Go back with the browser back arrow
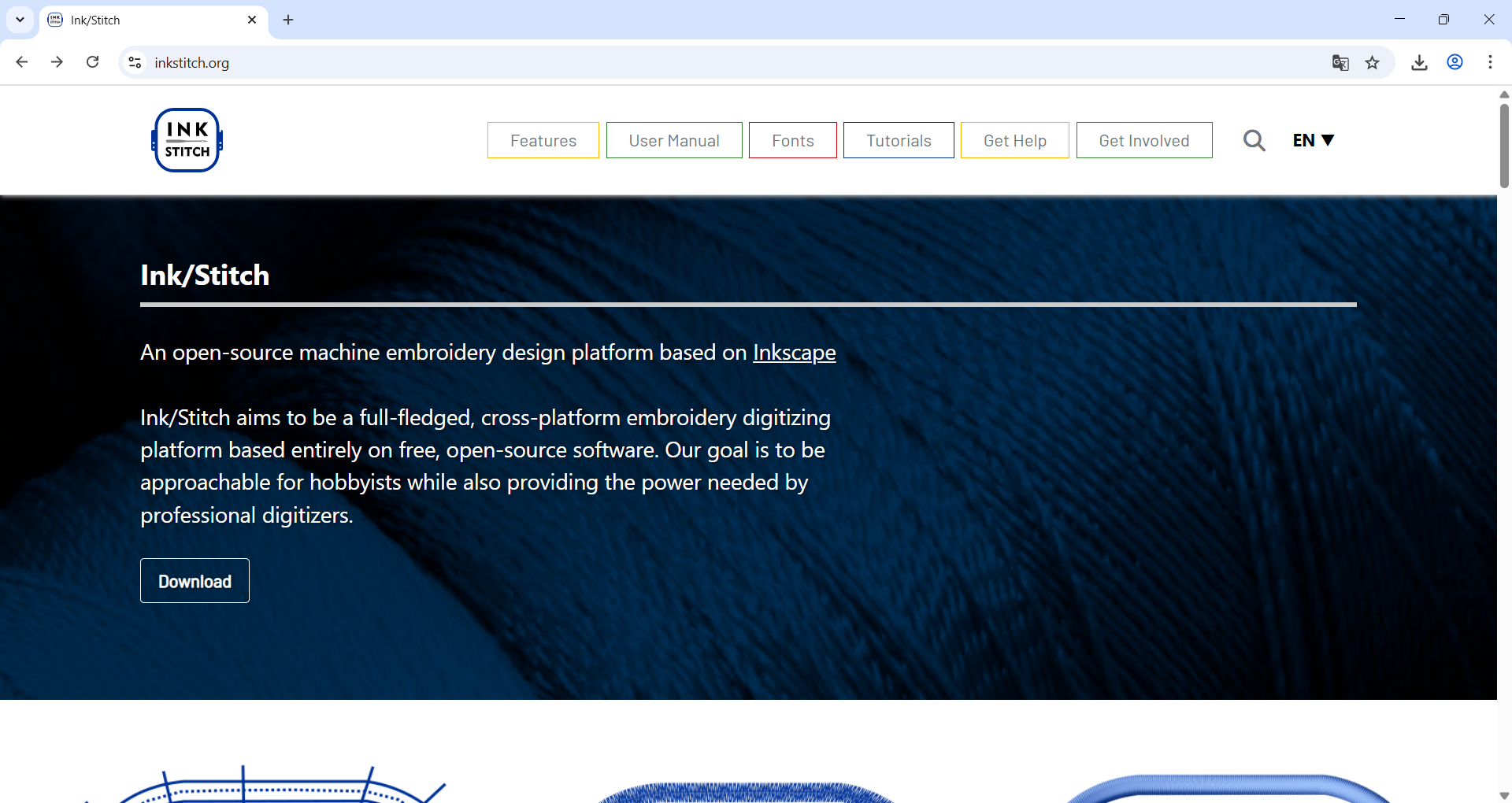Screen dimensions: 1512x803 (22, 62)
